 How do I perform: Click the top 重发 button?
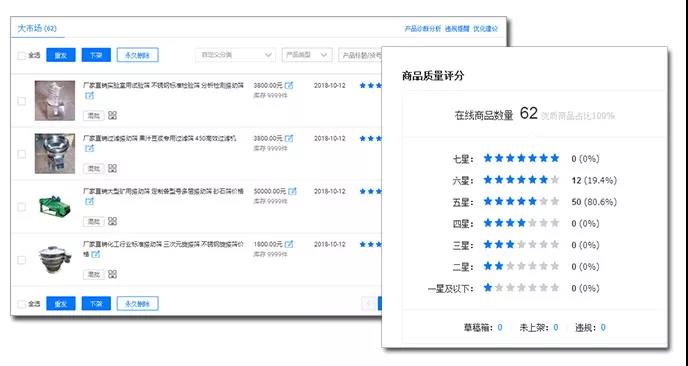click(61, 55)
